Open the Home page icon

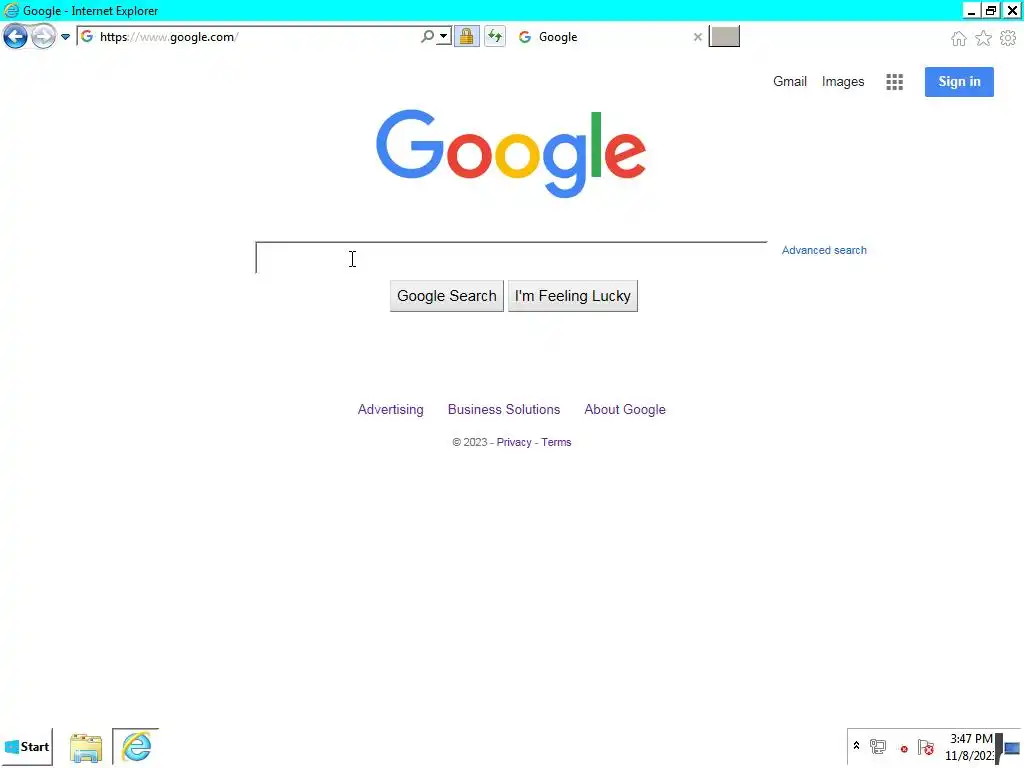958,39
